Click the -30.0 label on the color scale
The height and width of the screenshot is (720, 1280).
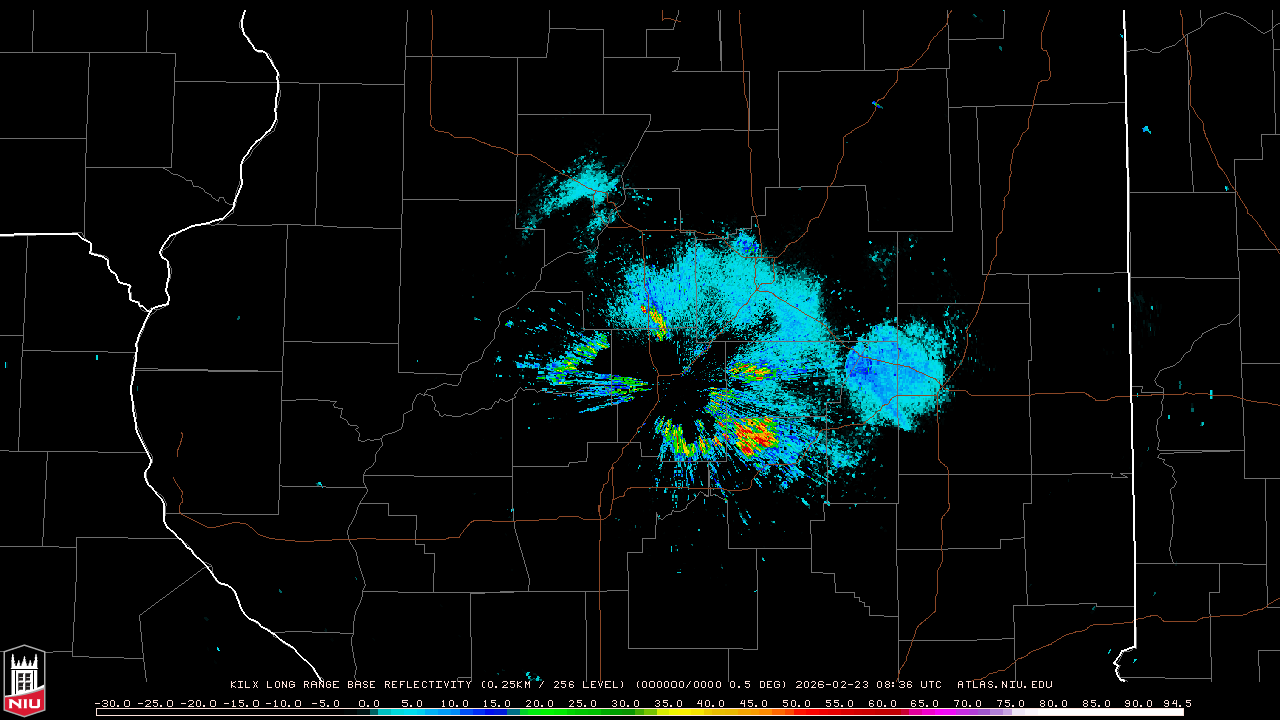point(111,703)
